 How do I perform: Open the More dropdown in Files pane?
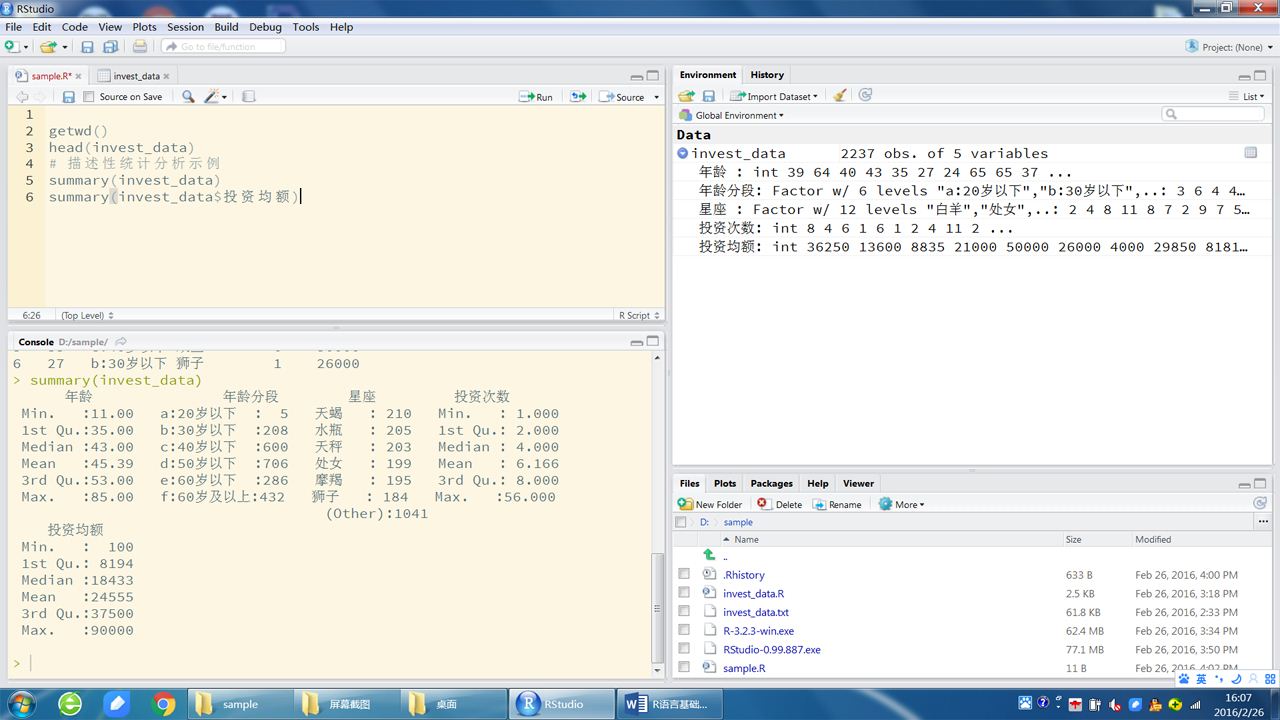tap(901, 504)
